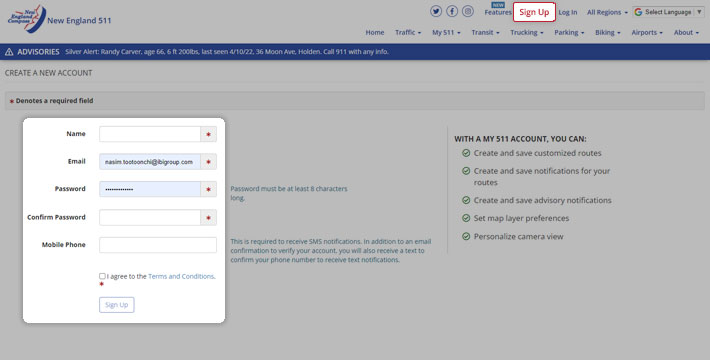Go to the Home menu item
The height and width of the screenshot is (360, 710).
point(374,33)
